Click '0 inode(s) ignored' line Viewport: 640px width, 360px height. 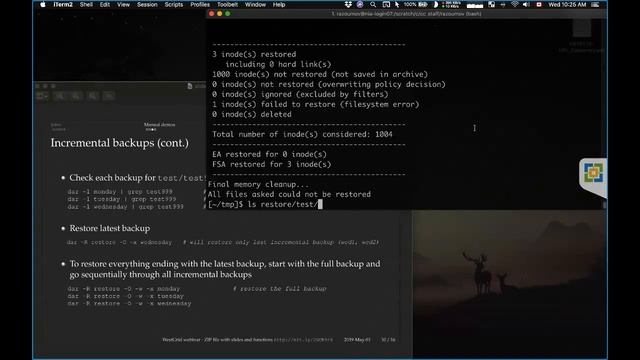click(300, 94)
